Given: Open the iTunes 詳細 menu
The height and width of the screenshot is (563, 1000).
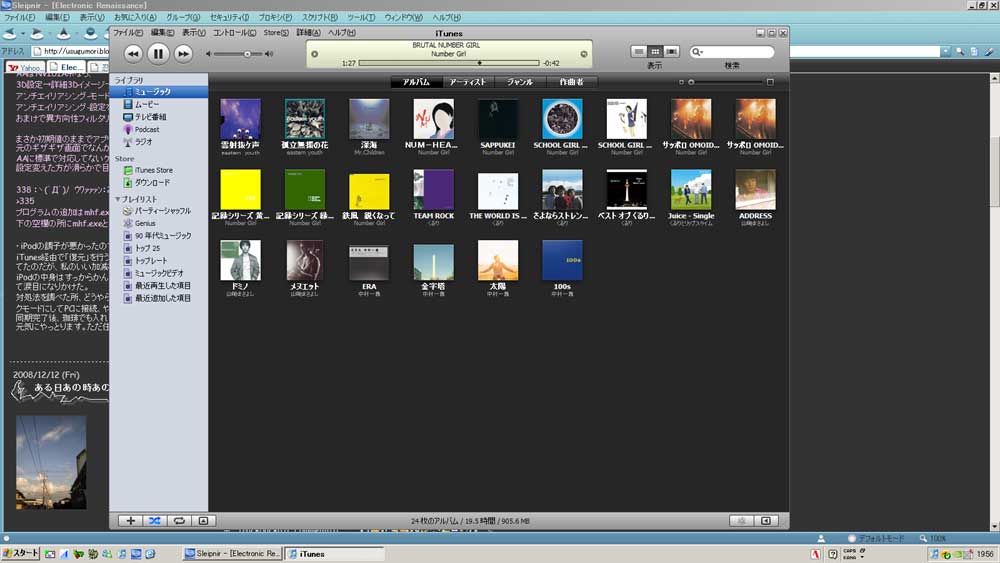Looking at the screenshot, I should (309, 33).
